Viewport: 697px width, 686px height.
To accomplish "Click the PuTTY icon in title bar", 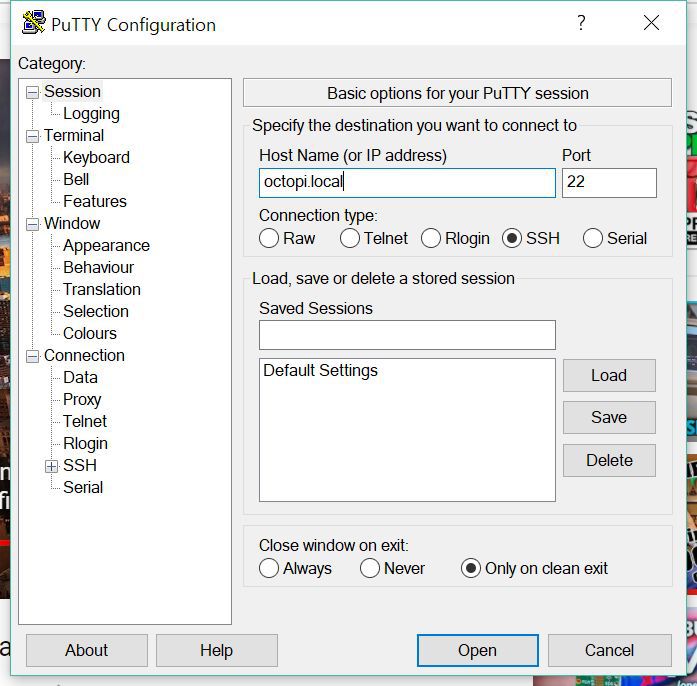I will (x=34, y=22).
